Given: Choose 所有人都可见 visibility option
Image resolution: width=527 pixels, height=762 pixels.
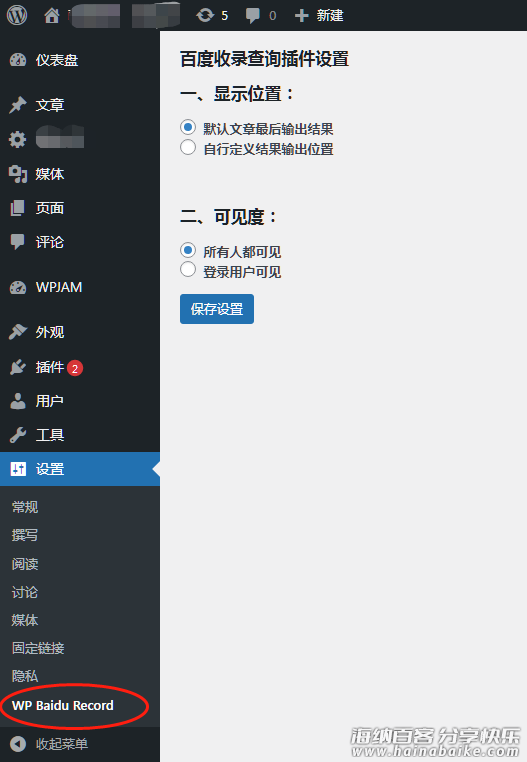Looking at the screenshot, I should [188, 250].
